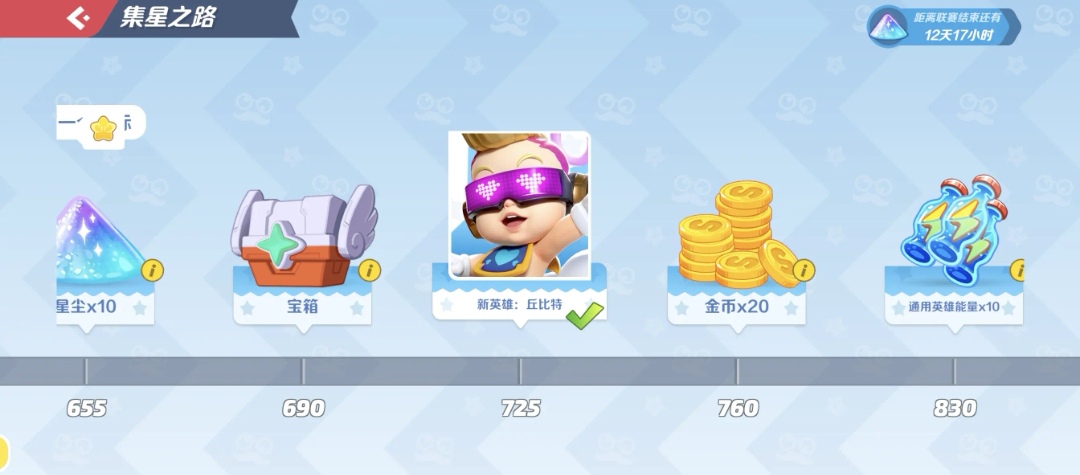Click the 通用英雄能量x10 label
The height and width of the screenshot is (475, 1080).
(x=954, y=307)
